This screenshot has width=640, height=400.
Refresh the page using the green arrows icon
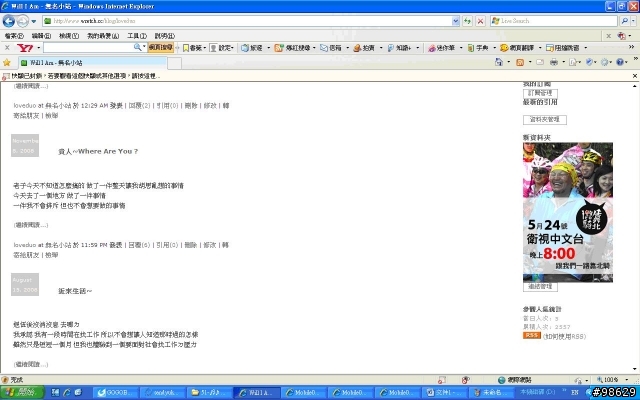pyautogui.click(x=467, y=21)
